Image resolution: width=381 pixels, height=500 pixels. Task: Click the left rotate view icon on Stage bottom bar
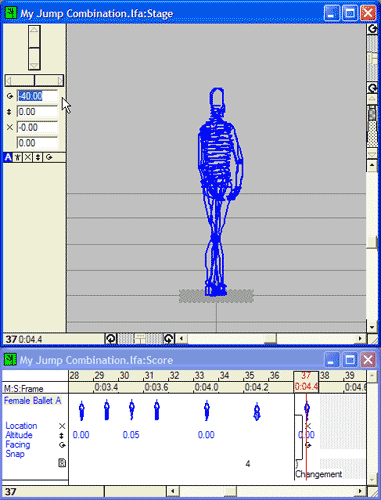pos(111,339)
